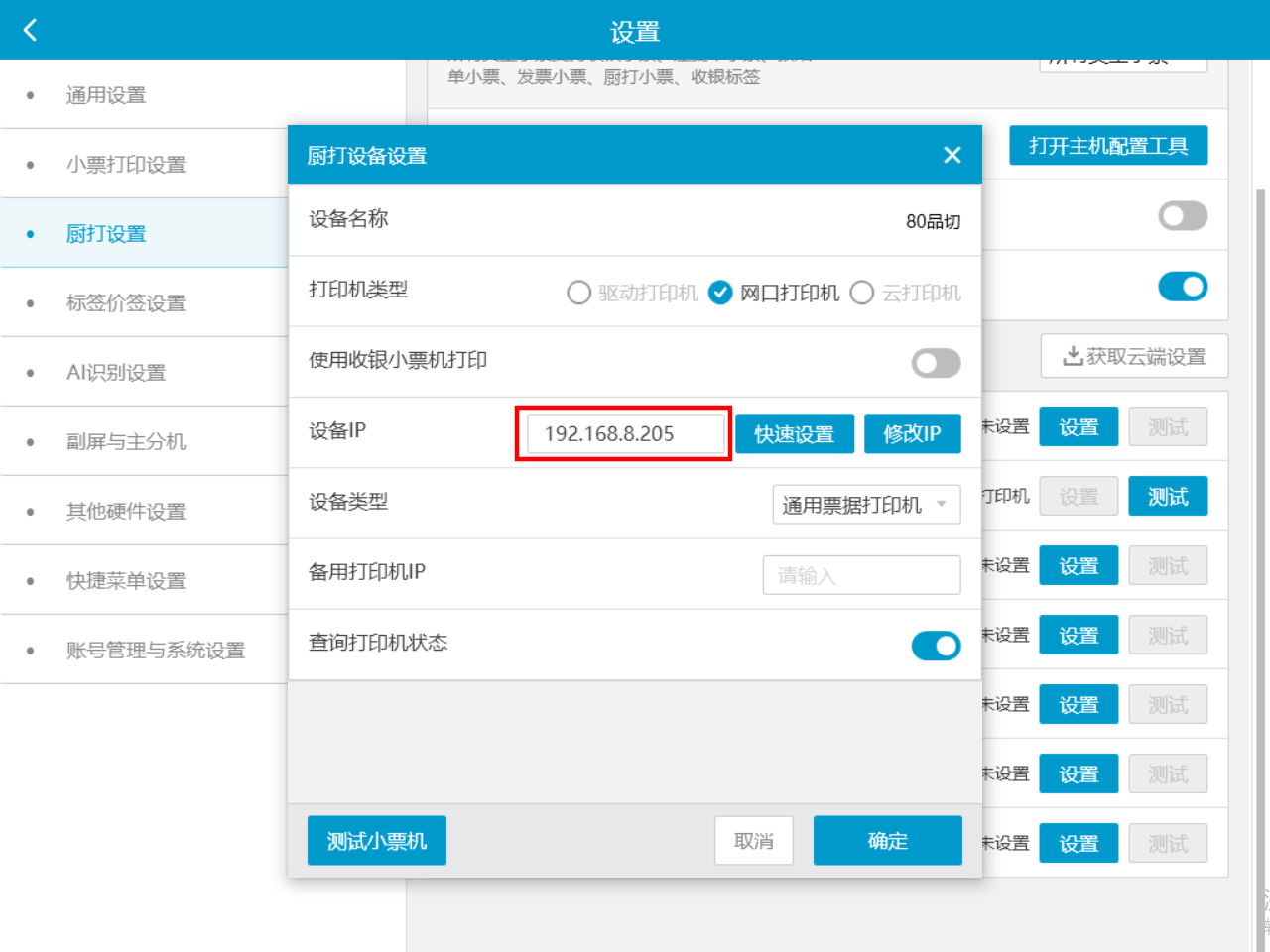
Task: Click the 获取云端设置 download button
Action: click(1134, 356)
